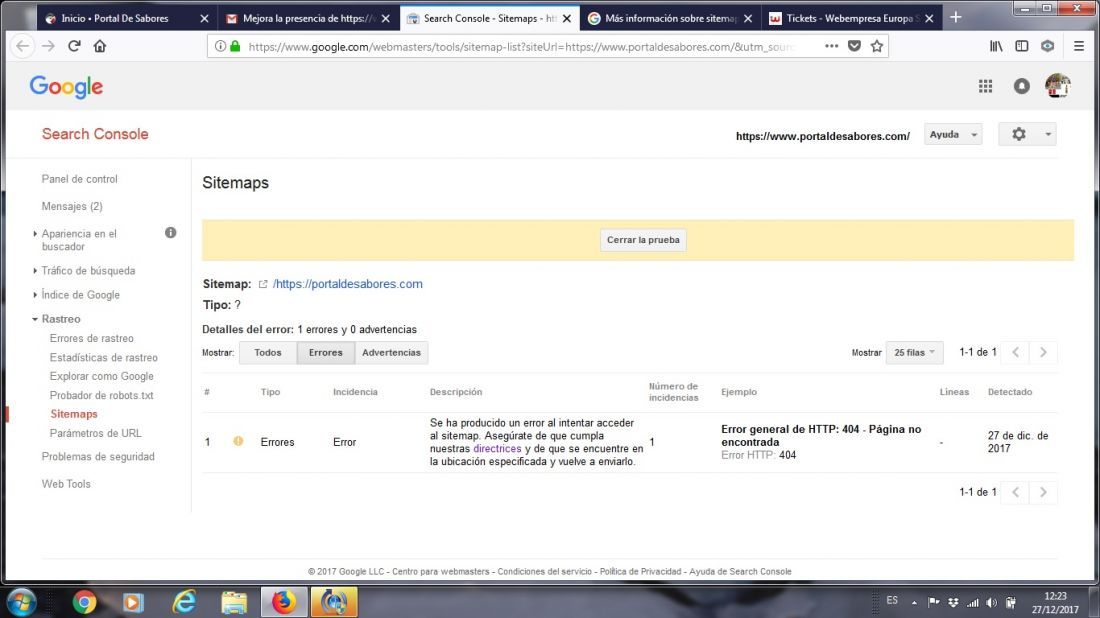This screenshot has height=618, width=1100.
Task: Open the Ayuda dropdown
Action: pyautogui.click(x=953, y=134)
